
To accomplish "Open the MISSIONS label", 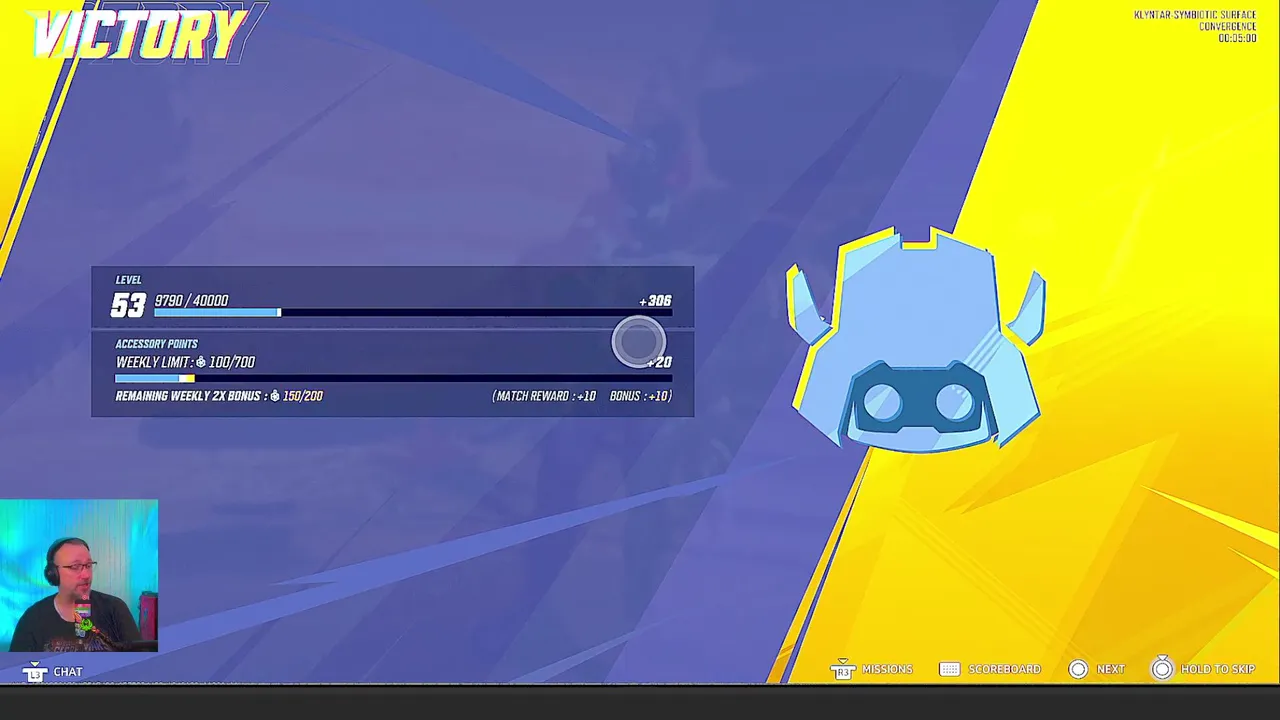I will pos(887,669).
